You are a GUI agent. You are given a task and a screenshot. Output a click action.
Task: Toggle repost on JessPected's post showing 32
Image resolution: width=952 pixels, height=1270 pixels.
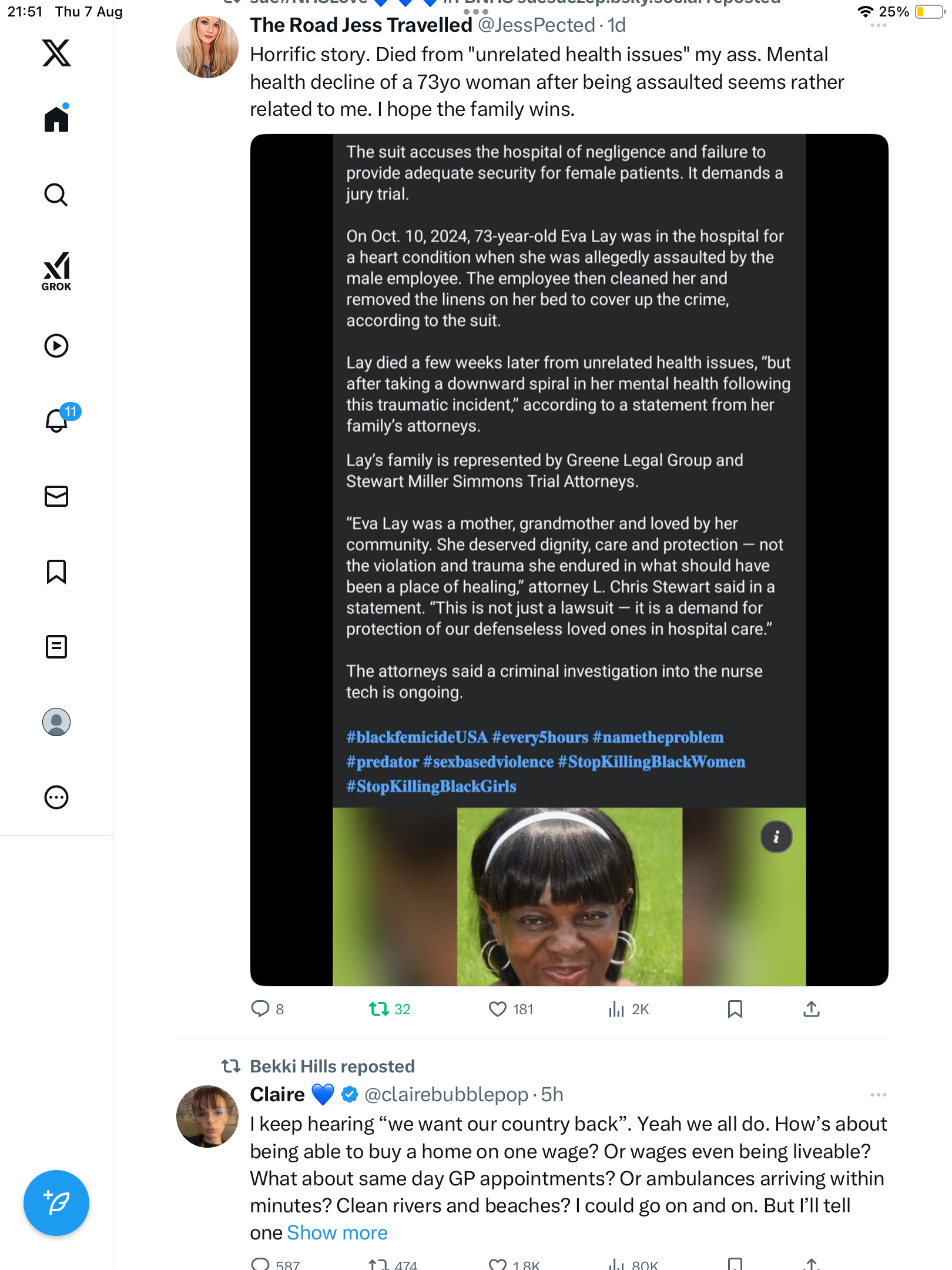[389, 1010]
